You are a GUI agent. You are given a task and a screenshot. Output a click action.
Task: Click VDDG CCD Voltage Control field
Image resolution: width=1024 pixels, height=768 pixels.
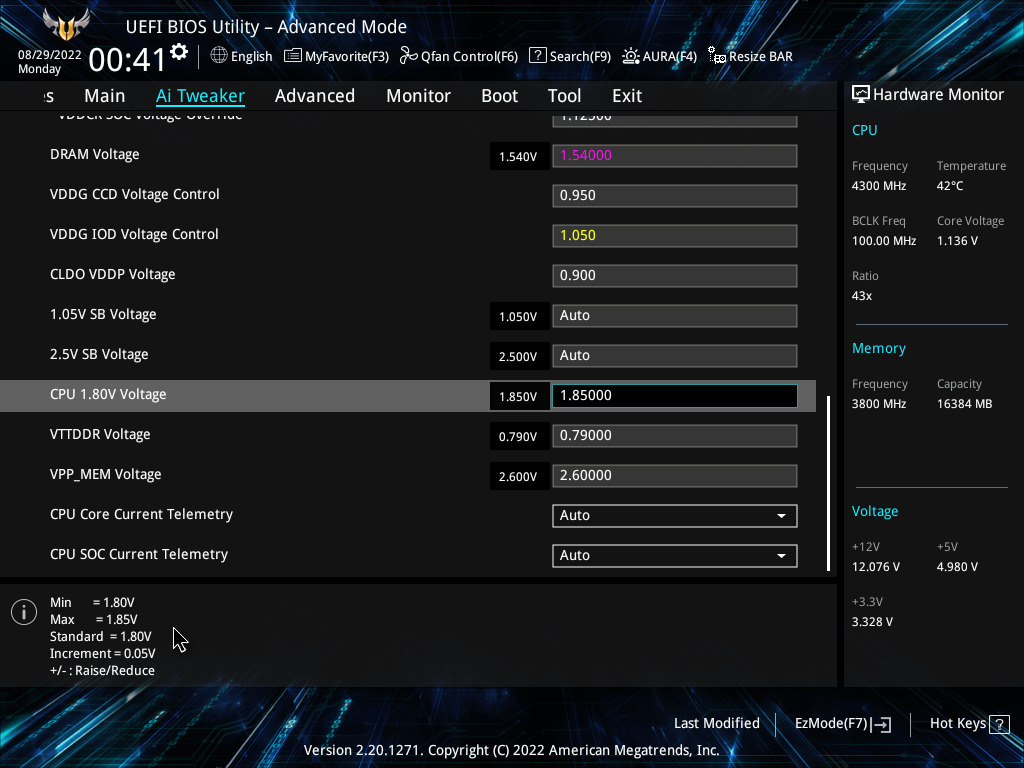(675, 195)
